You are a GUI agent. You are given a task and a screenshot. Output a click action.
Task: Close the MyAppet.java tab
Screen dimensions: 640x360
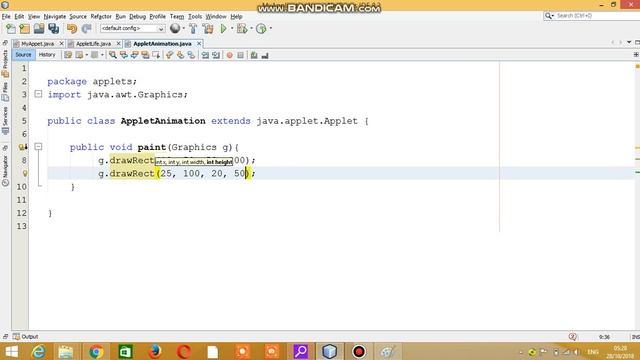coord(62,44)
